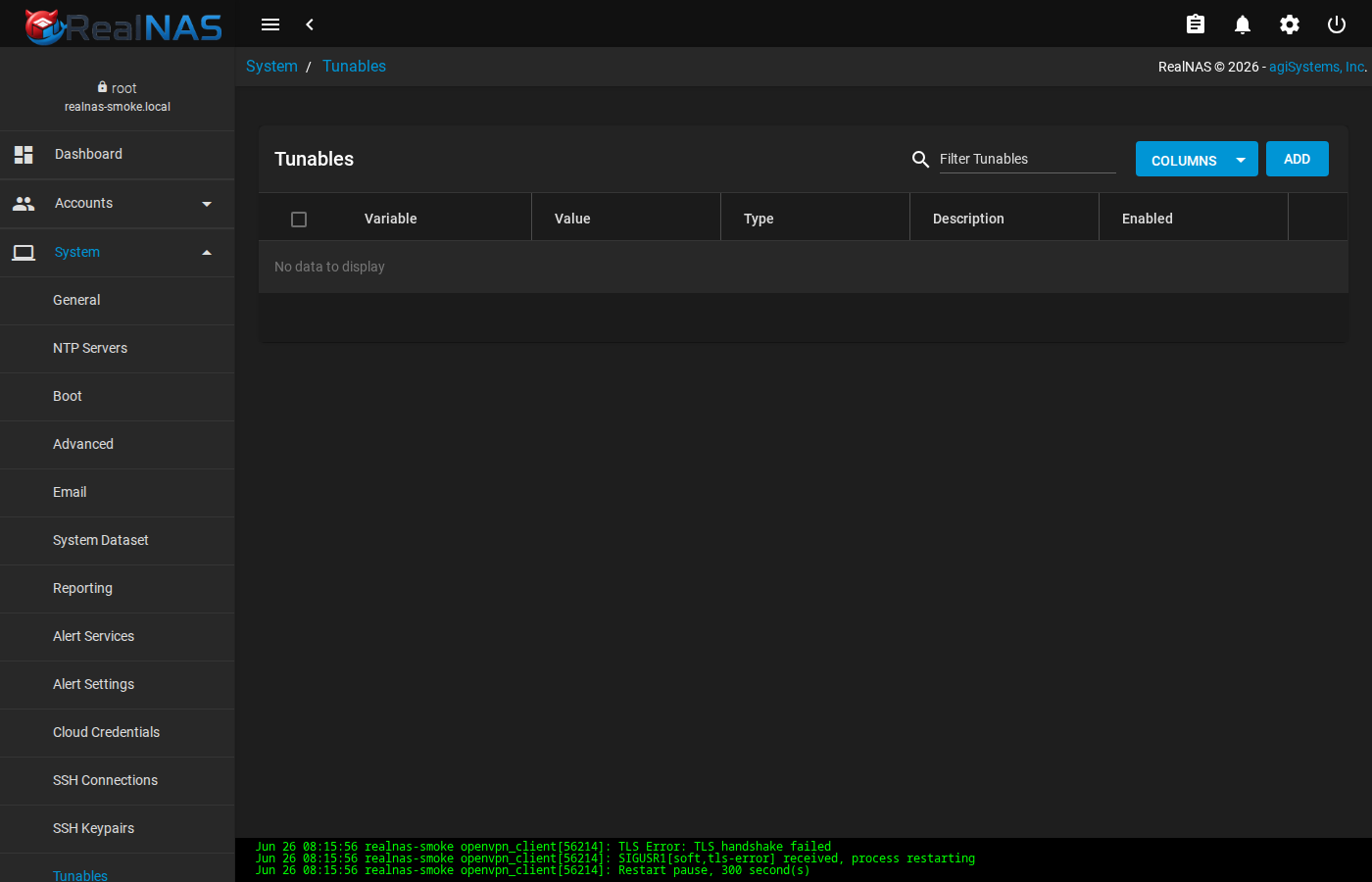
Task: Collapse sidebar with the back chevron
Action: (310, 24)
